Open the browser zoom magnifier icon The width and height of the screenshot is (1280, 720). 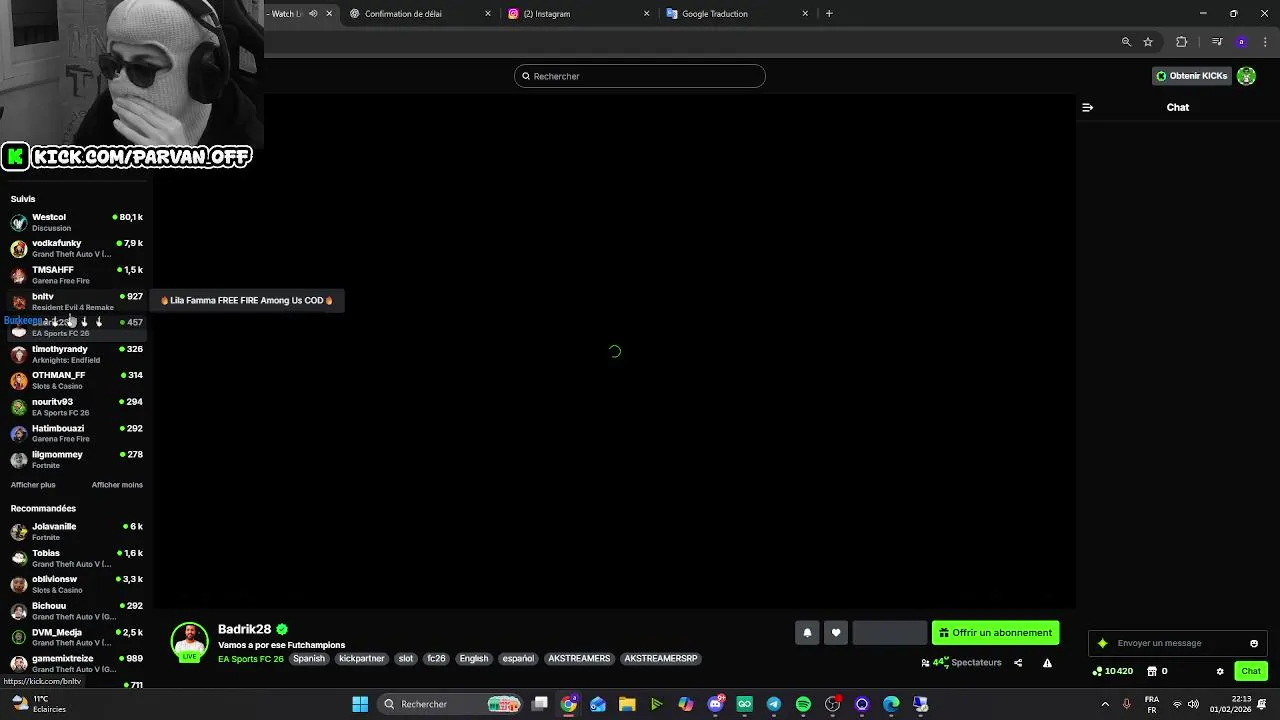1126,42
